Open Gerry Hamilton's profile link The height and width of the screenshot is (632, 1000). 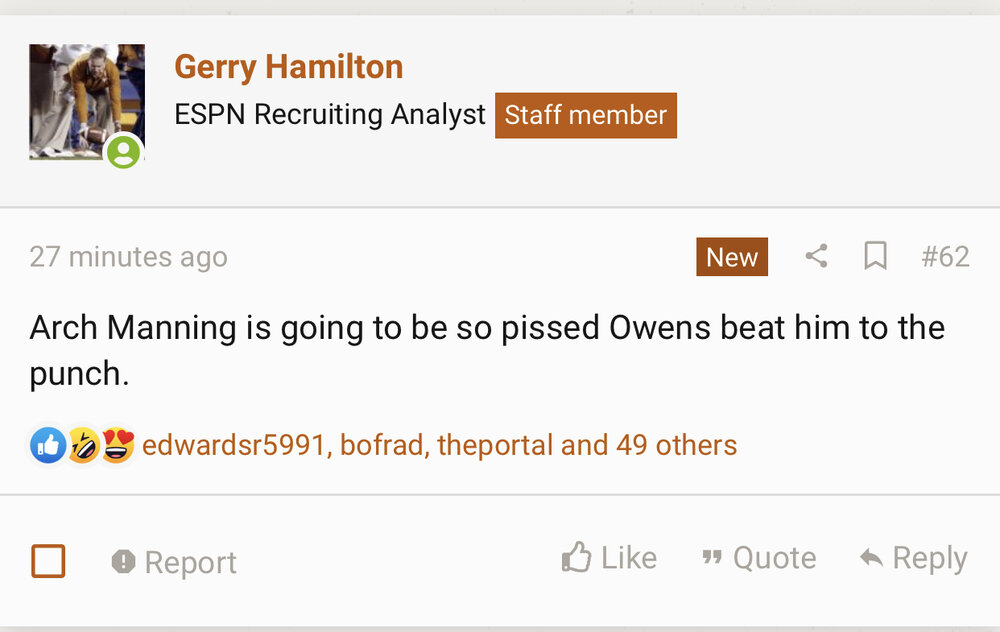pos(288,67)
